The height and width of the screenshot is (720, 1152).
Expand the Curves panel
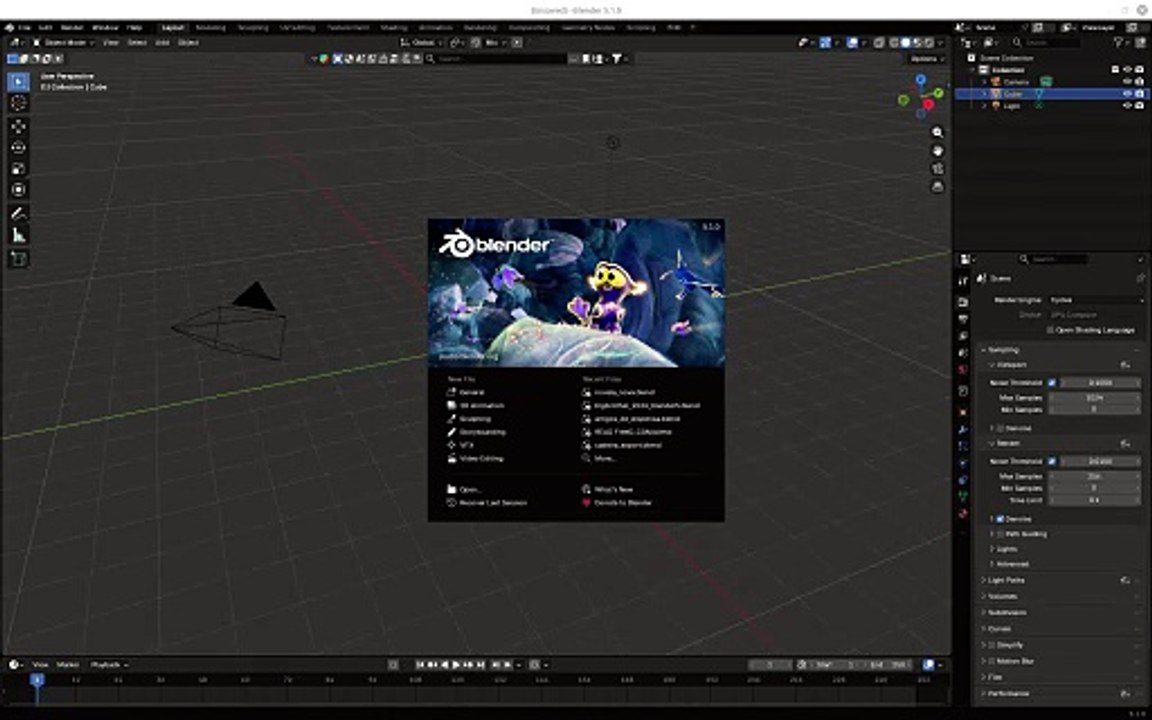pos(999,629)
